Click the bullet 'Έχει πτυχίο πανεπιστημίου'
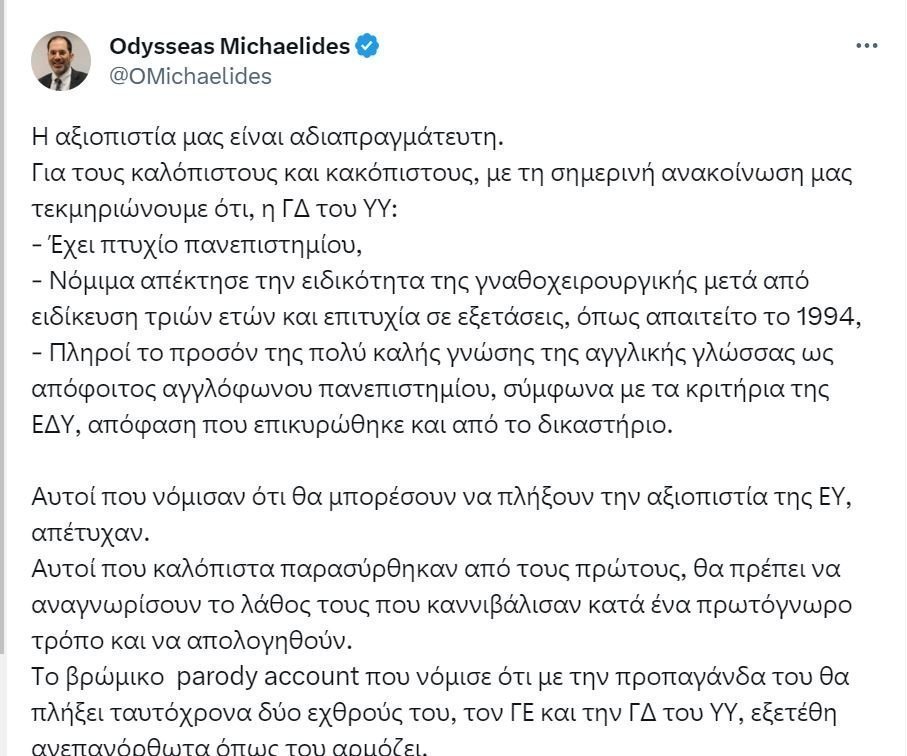 click(x=197, y=245)
